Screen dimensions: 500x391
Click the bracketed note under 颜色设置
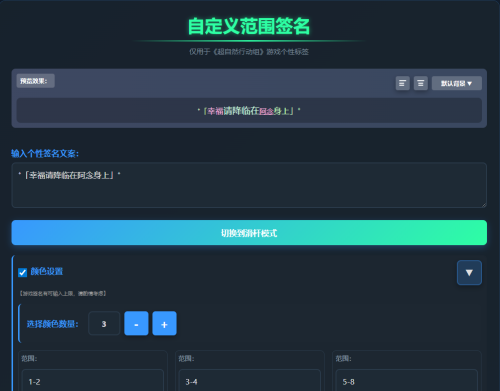click(63, 294)
